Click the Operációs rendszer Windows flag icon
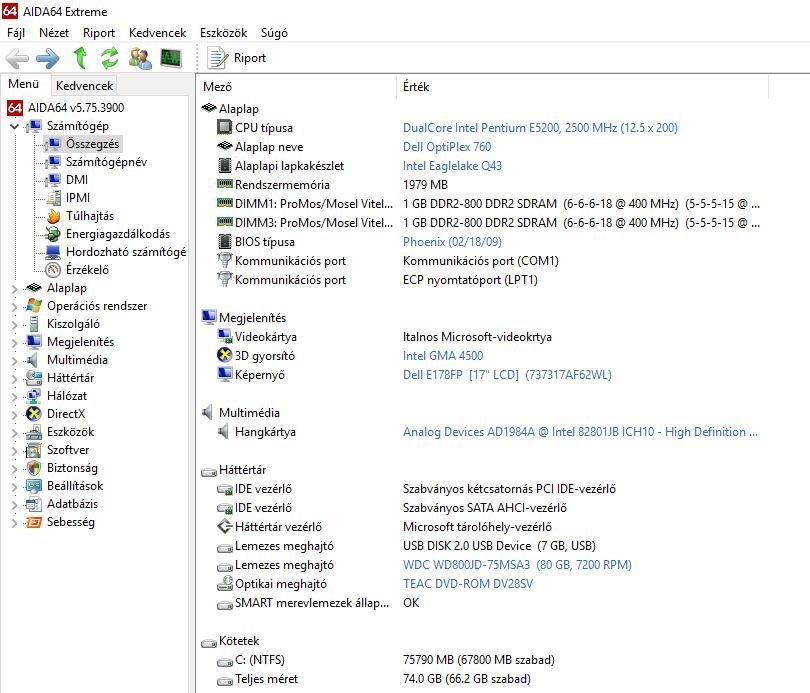 pos(34,306)
